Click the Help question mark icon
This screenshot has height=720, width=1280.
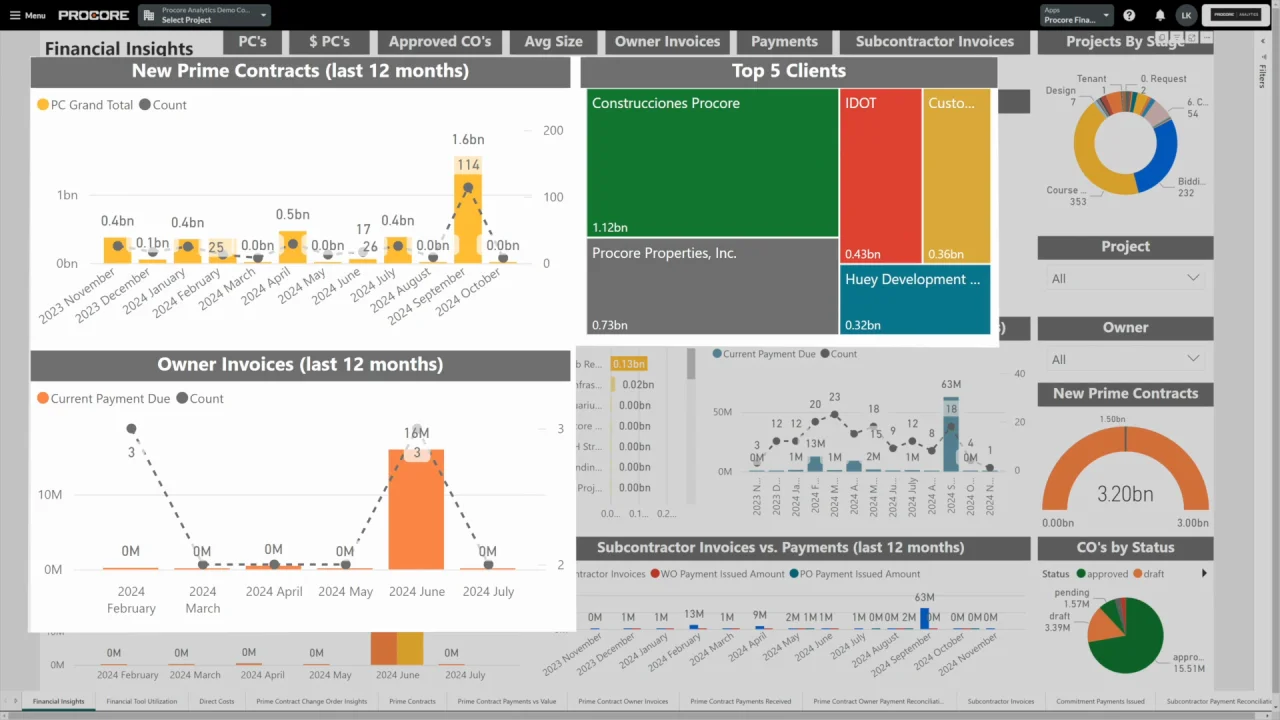pos(1129,15)
